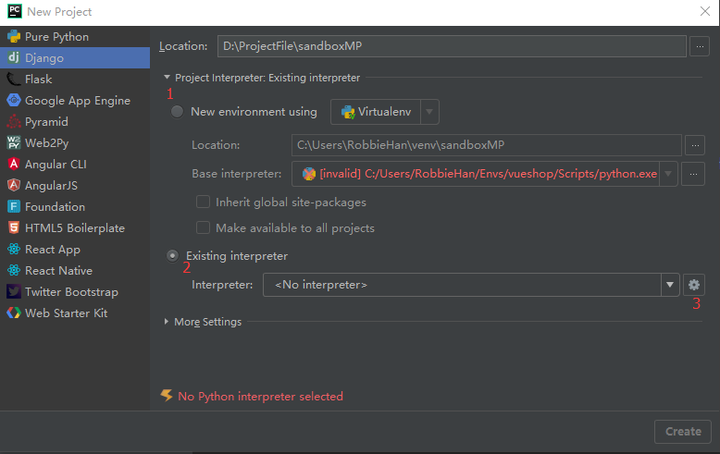The width and height of the screenshot is (720, 454).
Task: Click the project Location text field
Action: pos(448,45)
